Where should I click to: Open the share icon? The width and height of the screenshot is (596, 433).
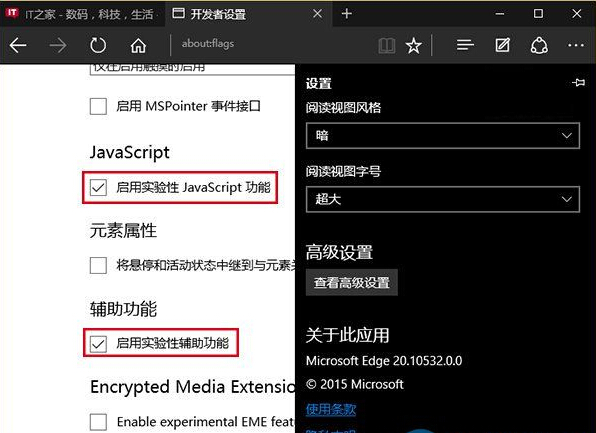(539, 46)
